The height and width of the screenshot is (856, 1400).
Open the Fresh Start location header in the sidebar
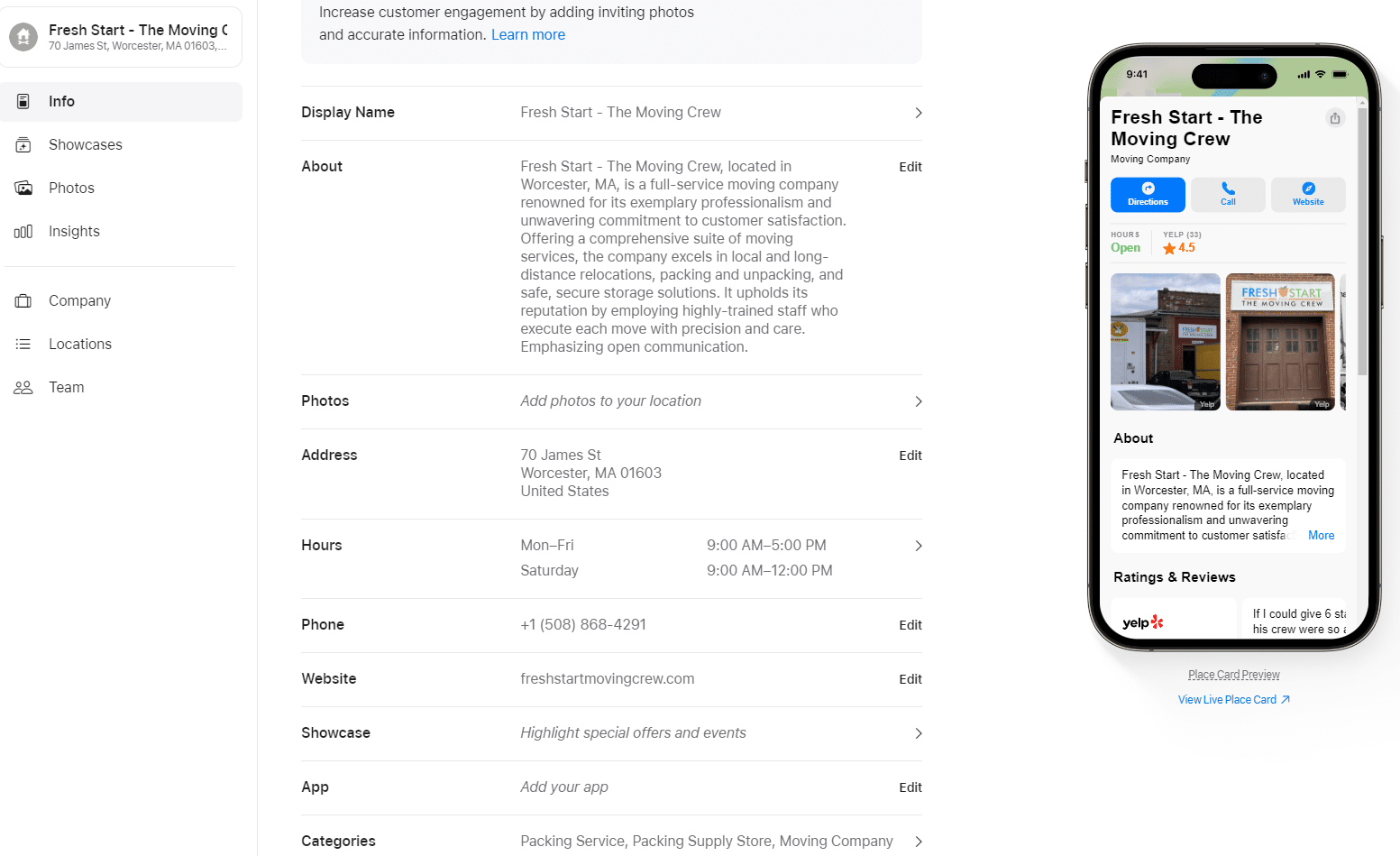(121, 37)
